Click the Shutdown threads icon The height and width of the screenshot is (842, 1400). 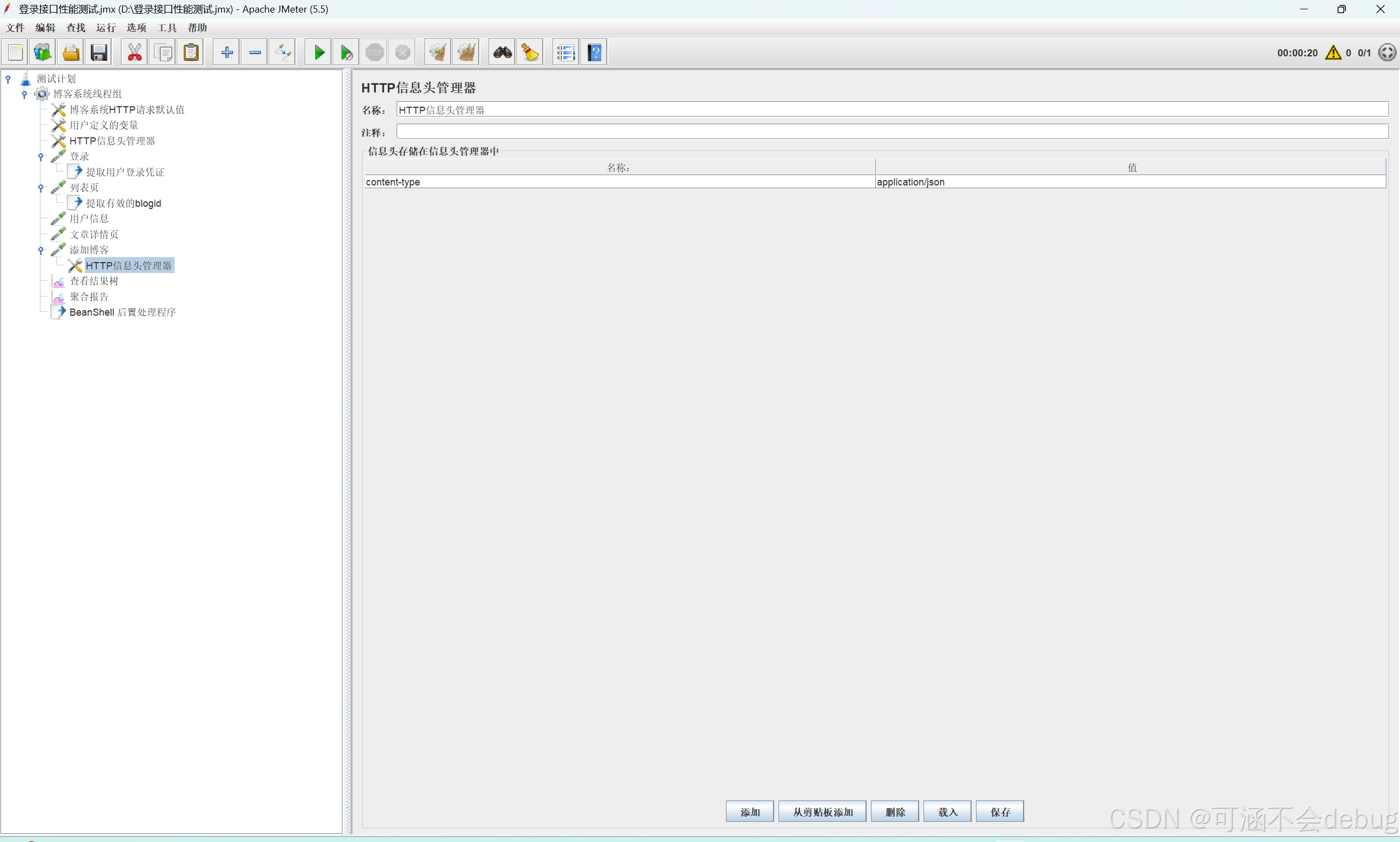[403, 52]
